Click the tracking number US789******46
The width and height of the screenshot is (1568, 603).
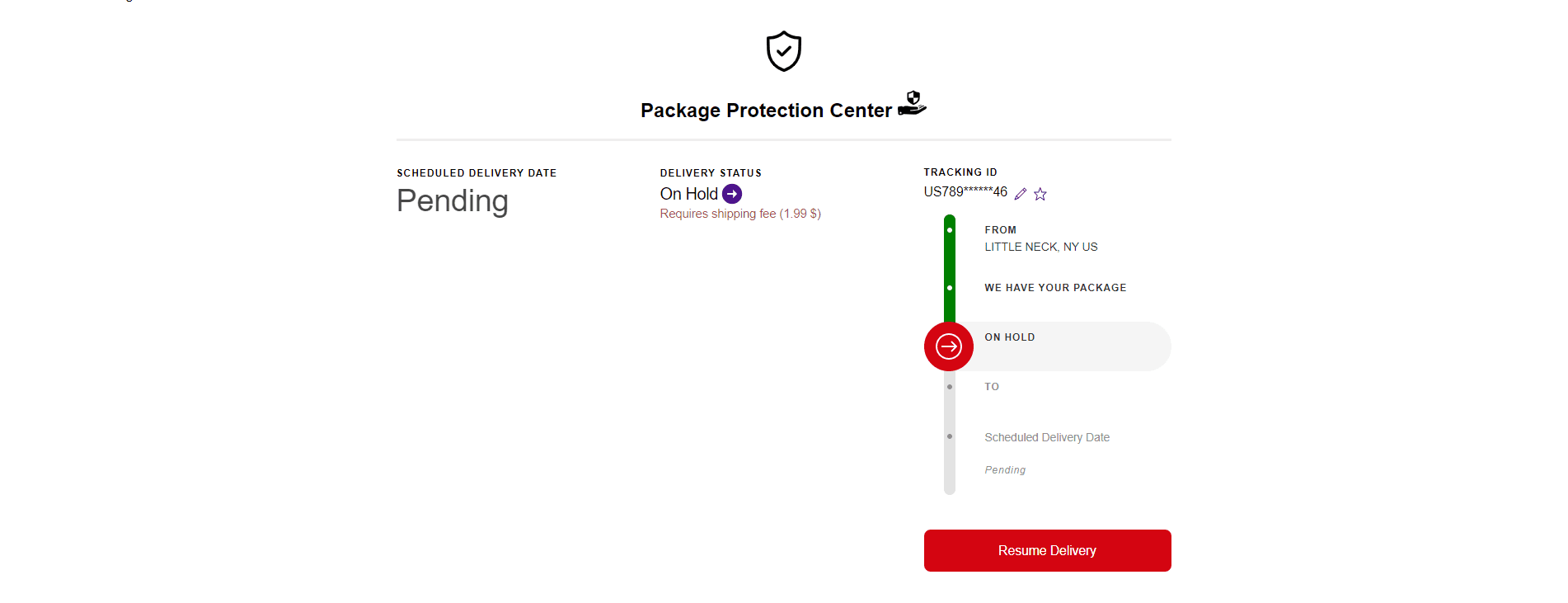coord(965,192)
